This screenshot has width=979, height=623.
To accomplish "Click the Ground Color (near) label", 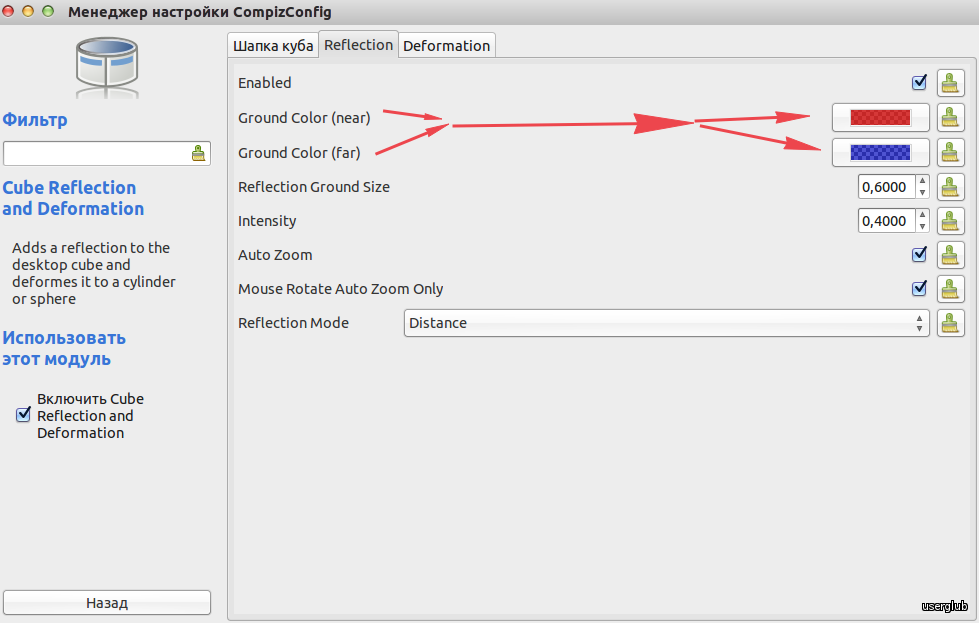I will click(304, 118).
